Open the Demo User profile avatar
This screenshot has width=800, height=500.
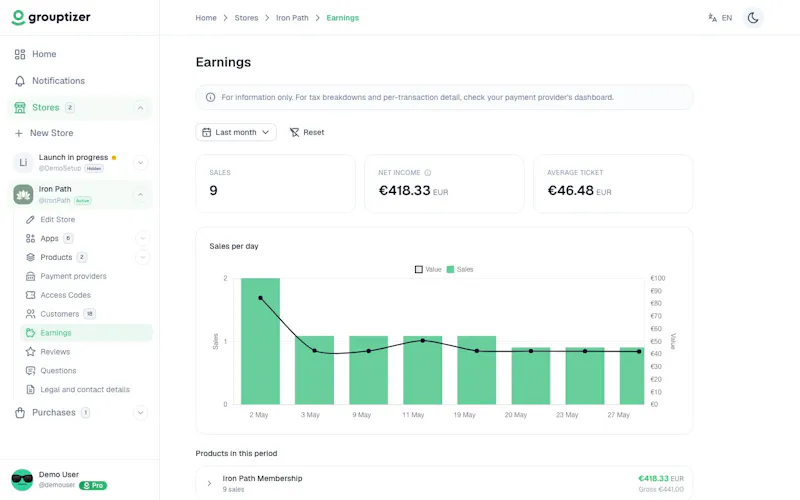click(22, 480)
